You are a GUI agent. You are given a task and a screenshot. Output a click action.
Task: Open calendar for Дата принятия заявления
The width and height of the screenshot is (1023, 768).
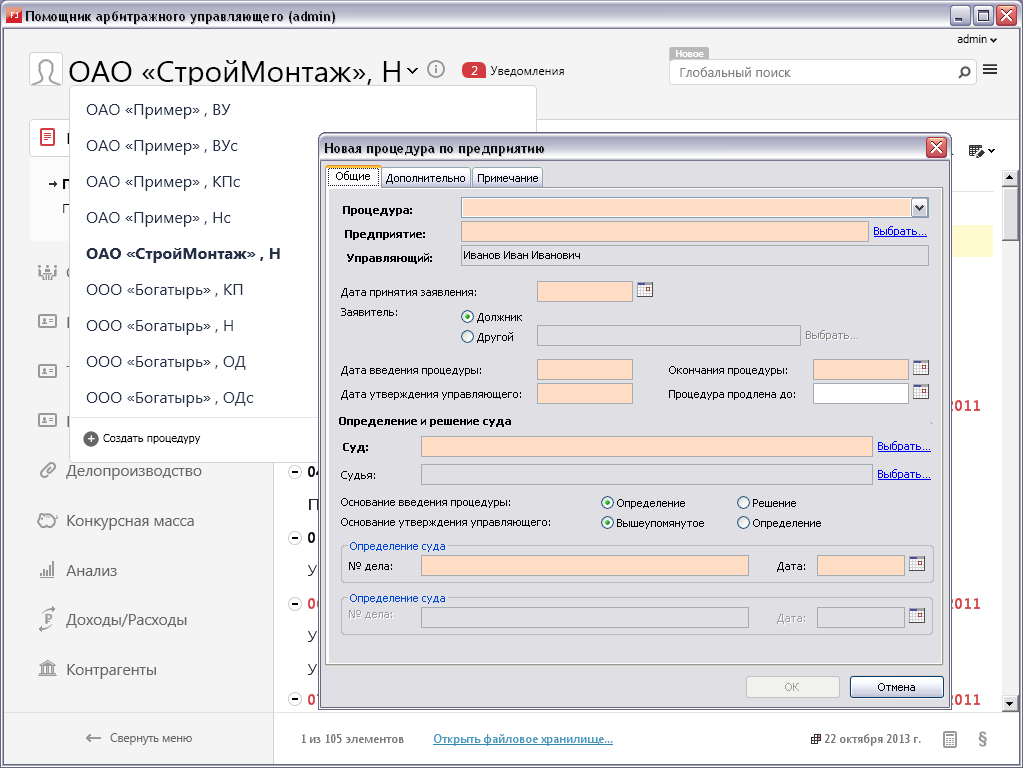(x=645, y=290)
